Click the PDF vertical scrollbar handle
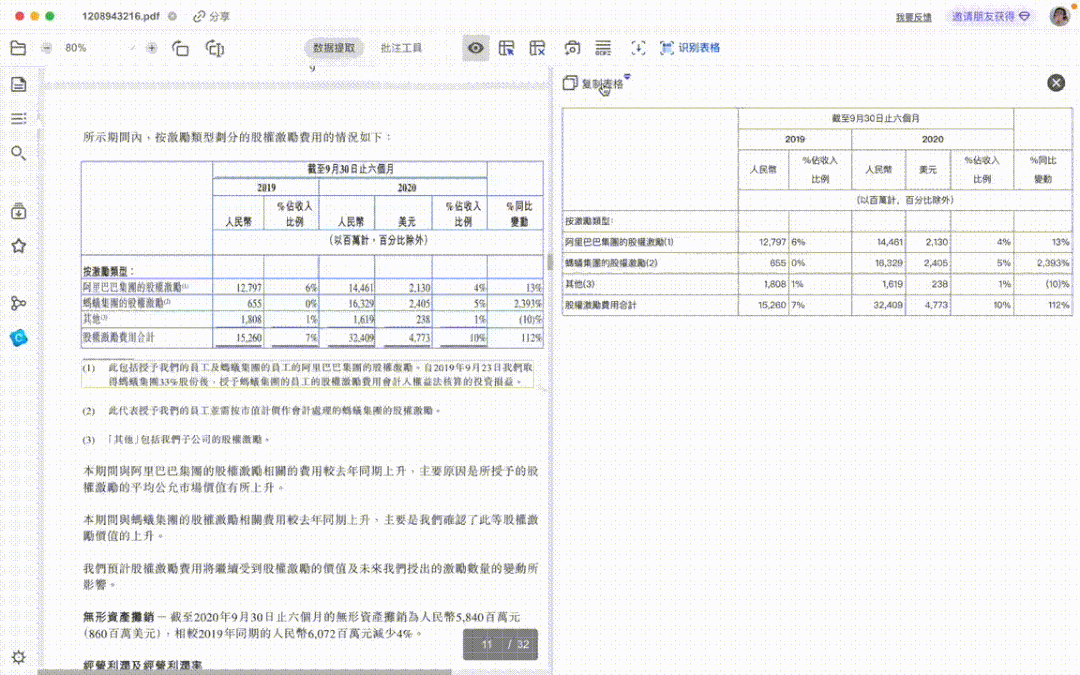Image resolution: width=1080 pixels, height=675 pixels. tap(550, 261)
